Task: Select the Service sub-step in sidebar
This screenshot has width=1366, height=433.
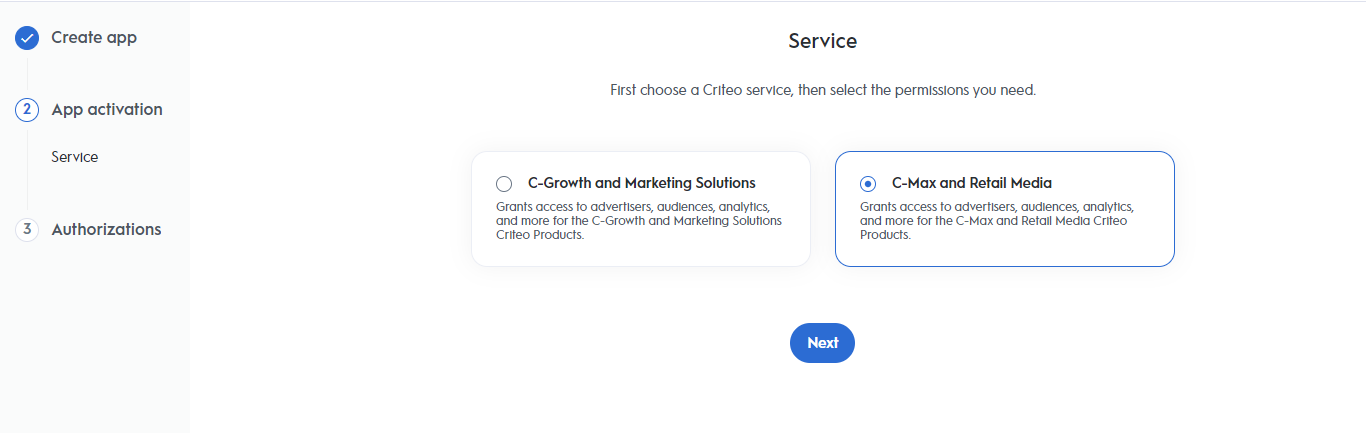Action: [75, 157]
